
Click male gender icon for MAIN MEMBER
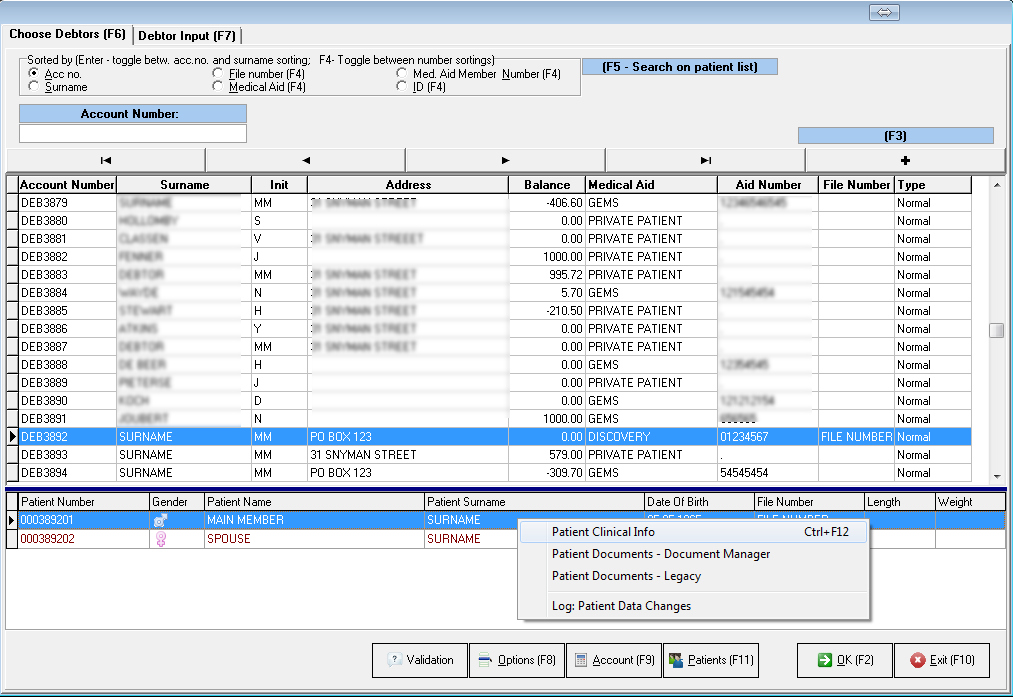159,521
